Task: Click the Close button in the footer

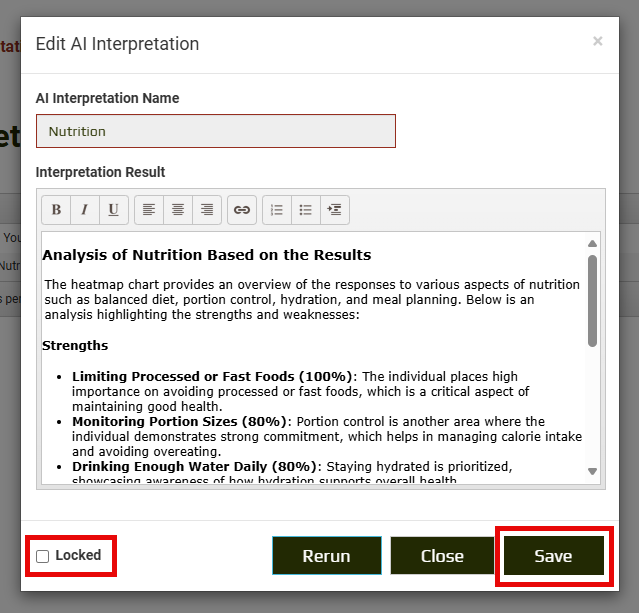Action: click(442, 556)
